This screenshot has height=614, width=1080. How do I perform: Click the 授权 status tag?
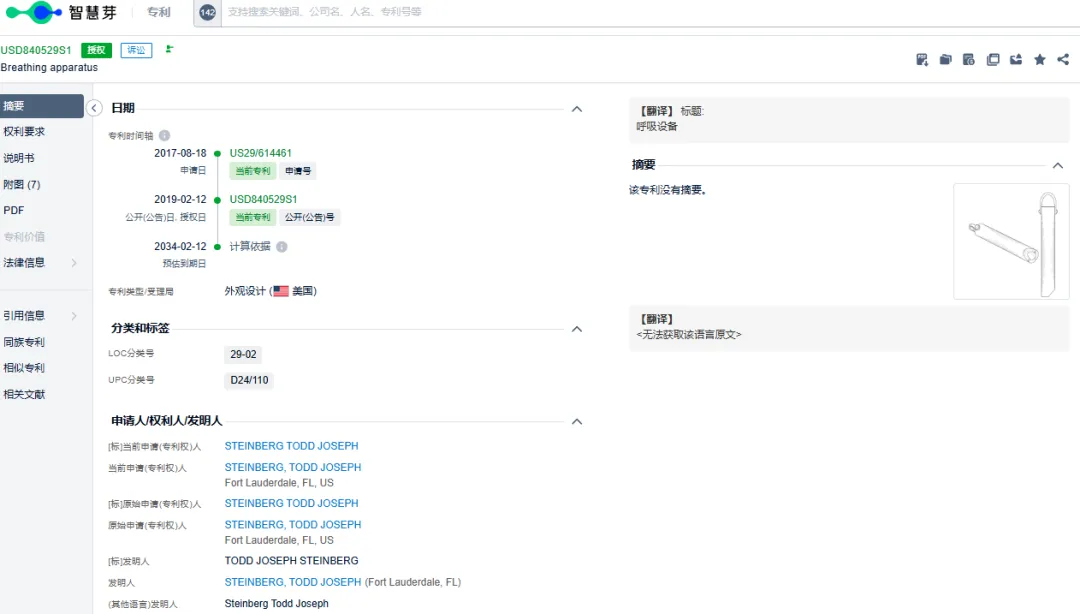[96, 50]
